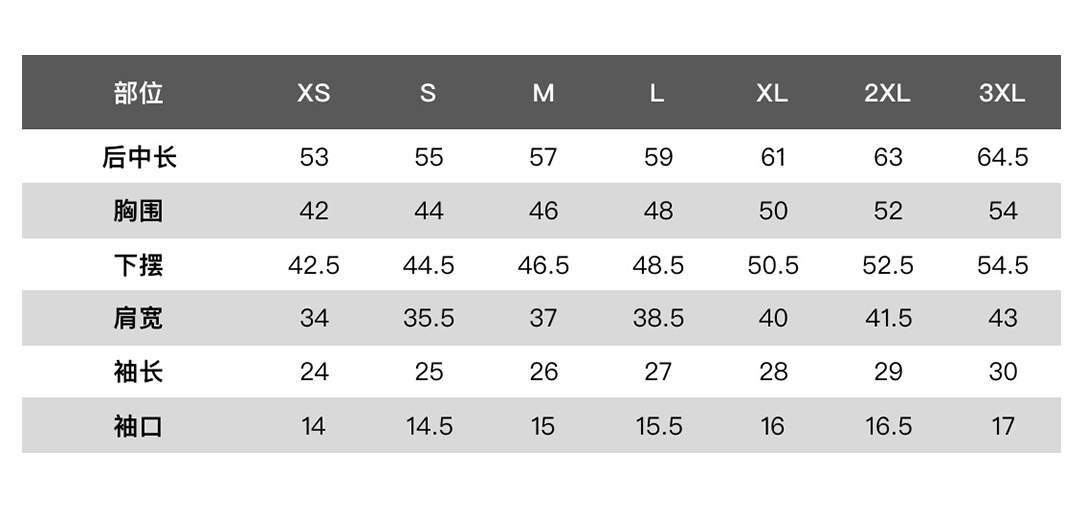Click the 肩宽 row label
The height and width of the screenshot is (509, 1080).
tap(138, 318)
